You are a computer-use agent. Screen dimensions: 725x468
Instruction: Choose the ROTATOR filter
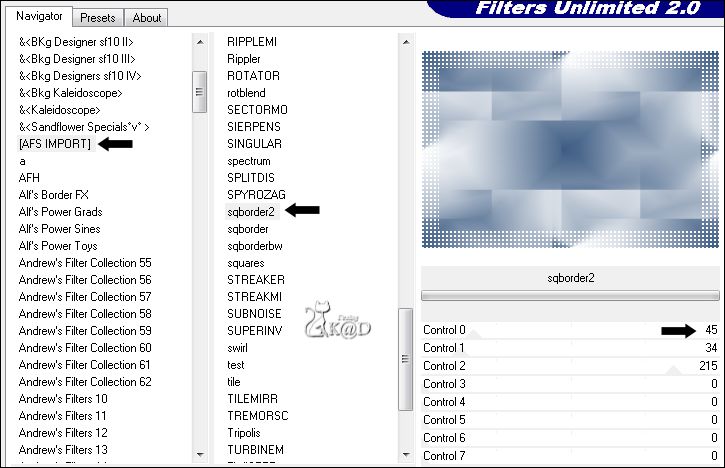(x=253, y=76)
